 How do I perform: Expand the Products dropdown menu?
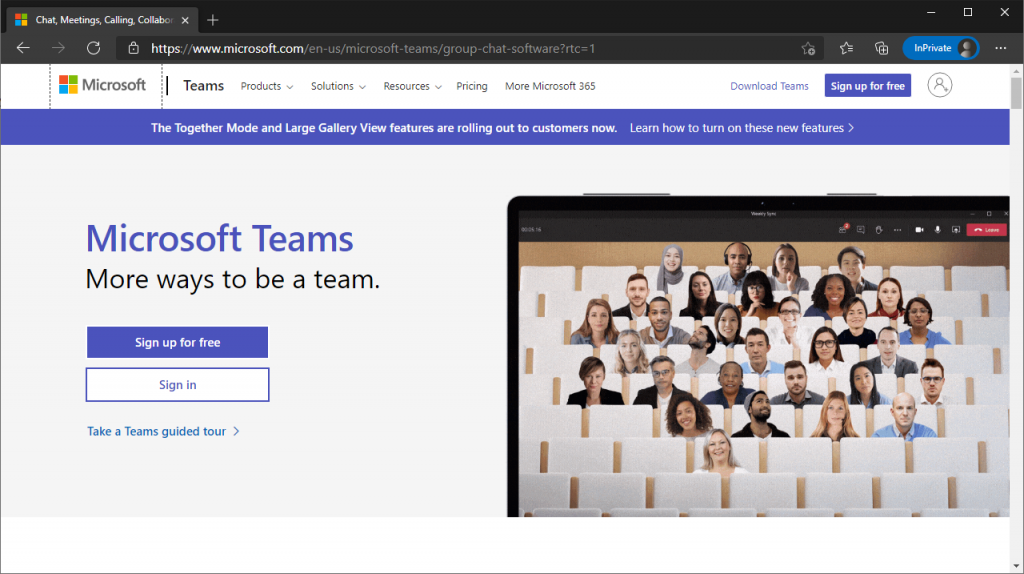click(x=266, y=86)
